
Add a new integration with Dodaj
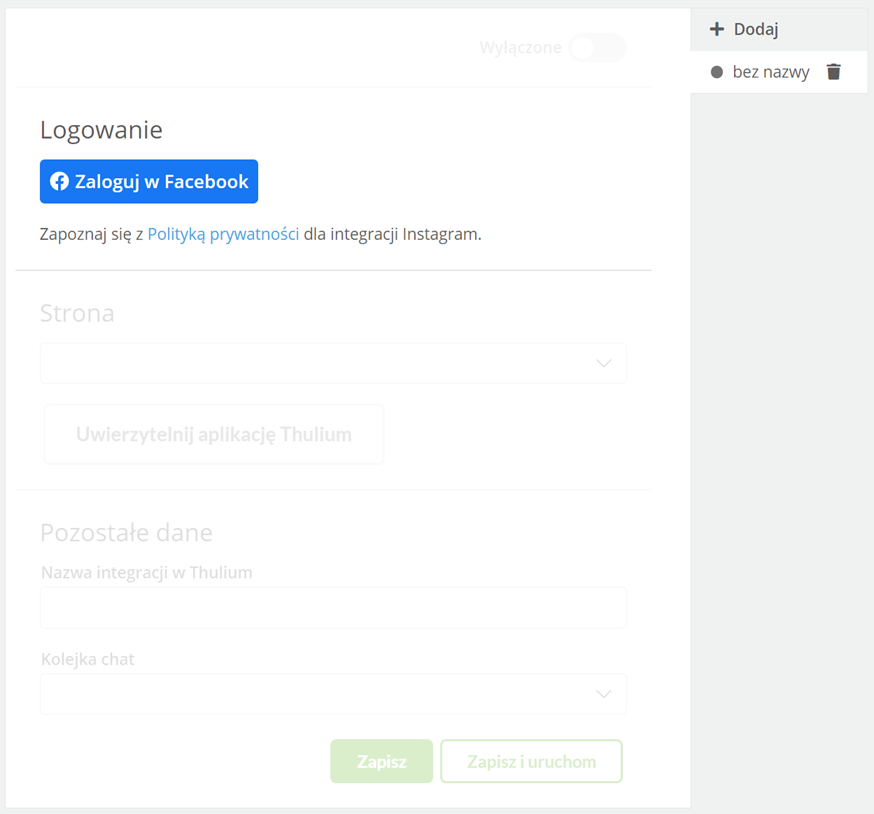coord(779,29)
